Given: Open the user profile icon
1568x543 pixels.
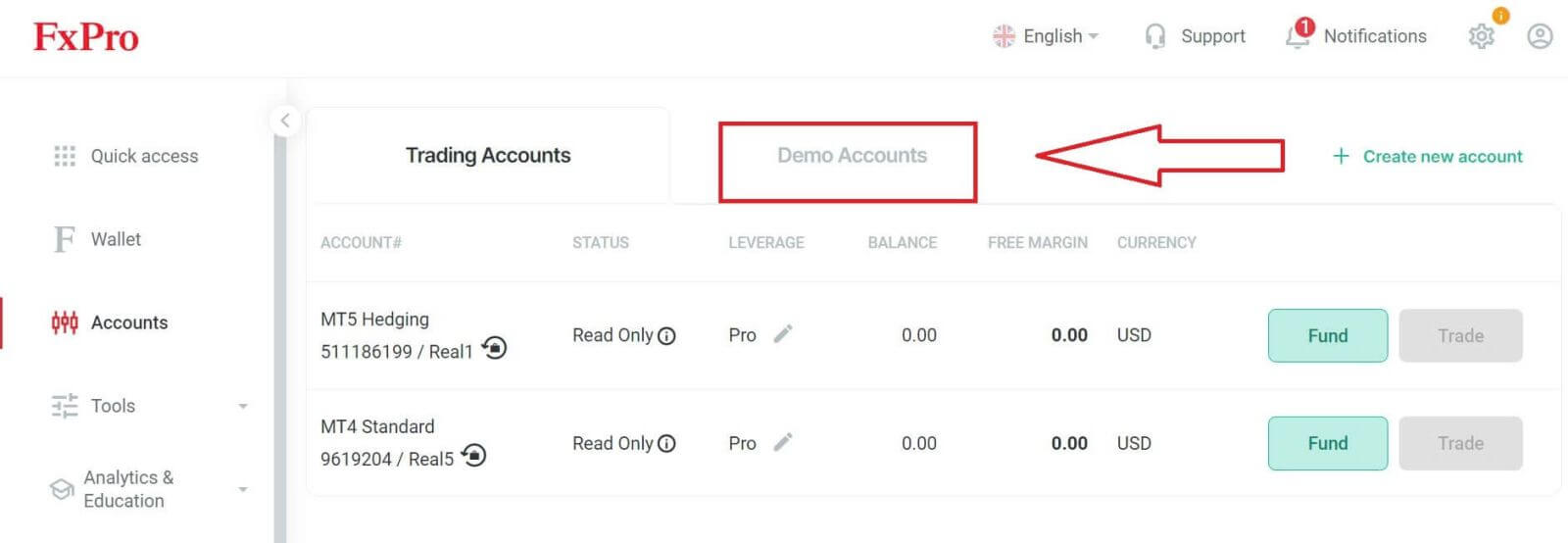Looking at the screenshot, I should point(1540,36).
